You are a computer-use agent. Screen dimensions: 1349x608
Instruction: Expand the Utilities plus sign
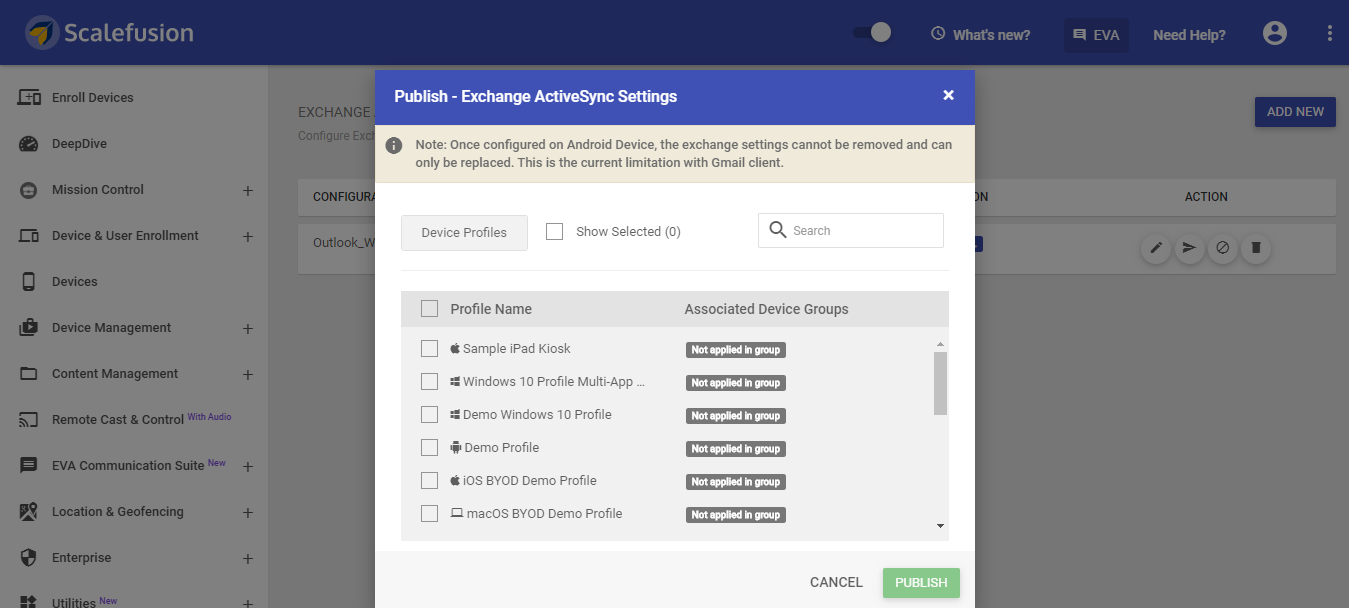click(x=248, y=603)
